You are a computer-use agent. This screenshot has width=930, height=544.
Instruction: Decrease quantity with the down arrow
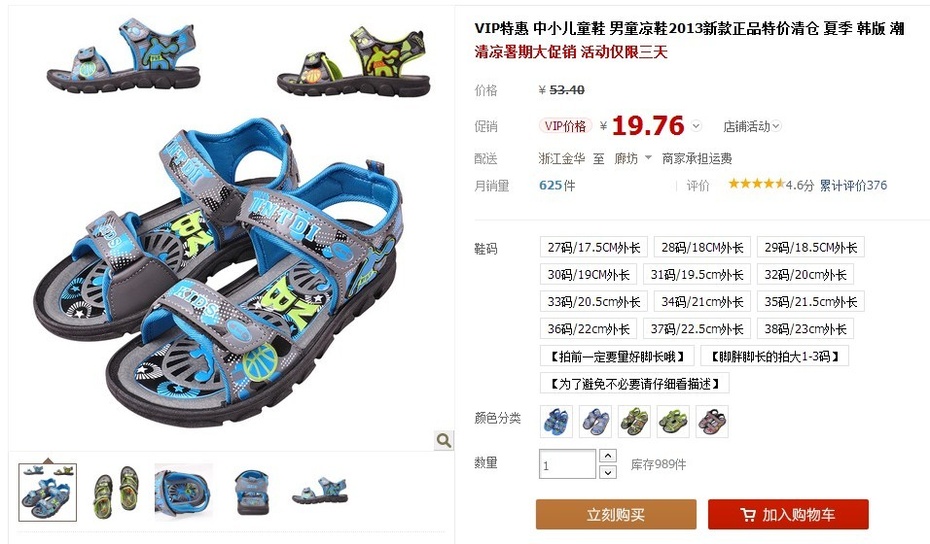[607, 472]
